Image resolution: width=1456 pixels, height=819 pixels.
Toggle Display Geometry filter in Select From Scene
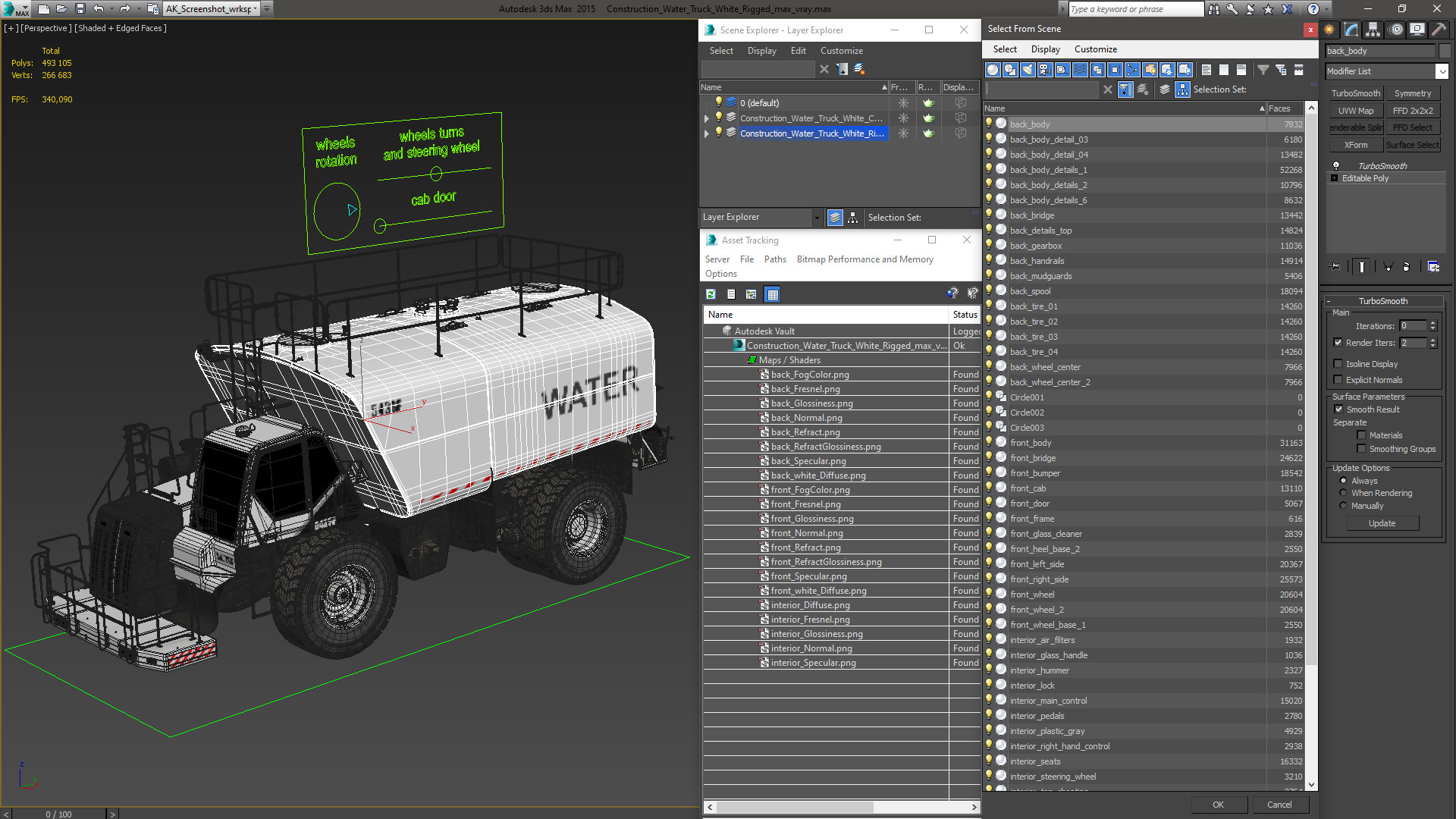click(993, 70)
